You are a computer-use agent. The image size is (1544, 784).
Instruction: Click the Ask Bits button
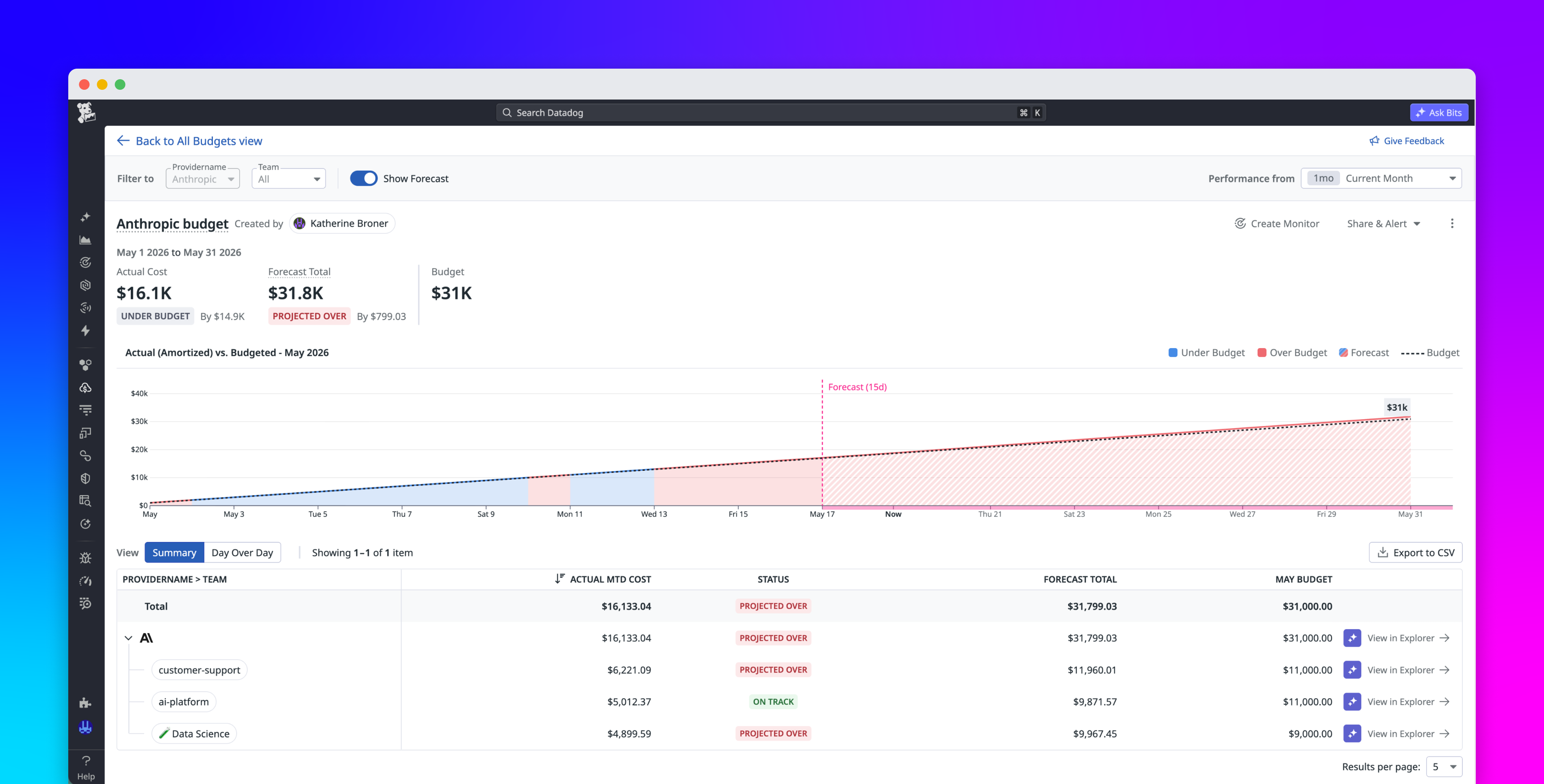1438,113
